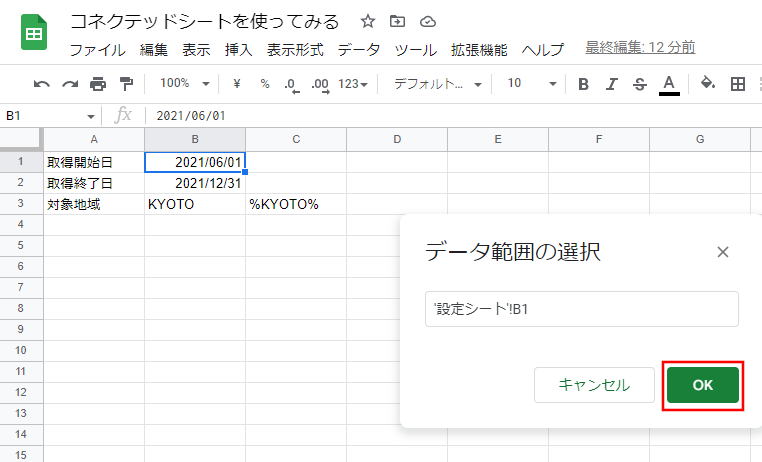
Task: Format as percent
Action: pos(265,84)
